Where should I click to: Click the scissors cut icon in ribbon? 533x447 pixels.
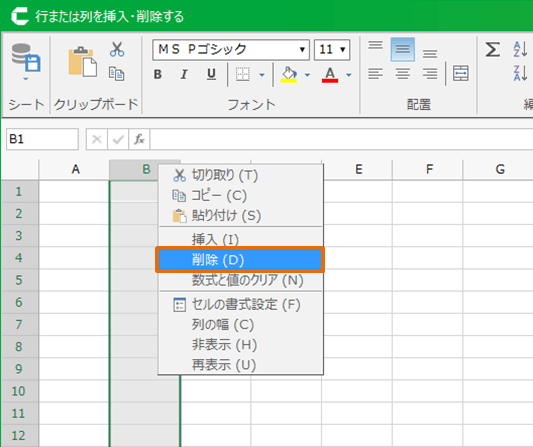point(117,49)
